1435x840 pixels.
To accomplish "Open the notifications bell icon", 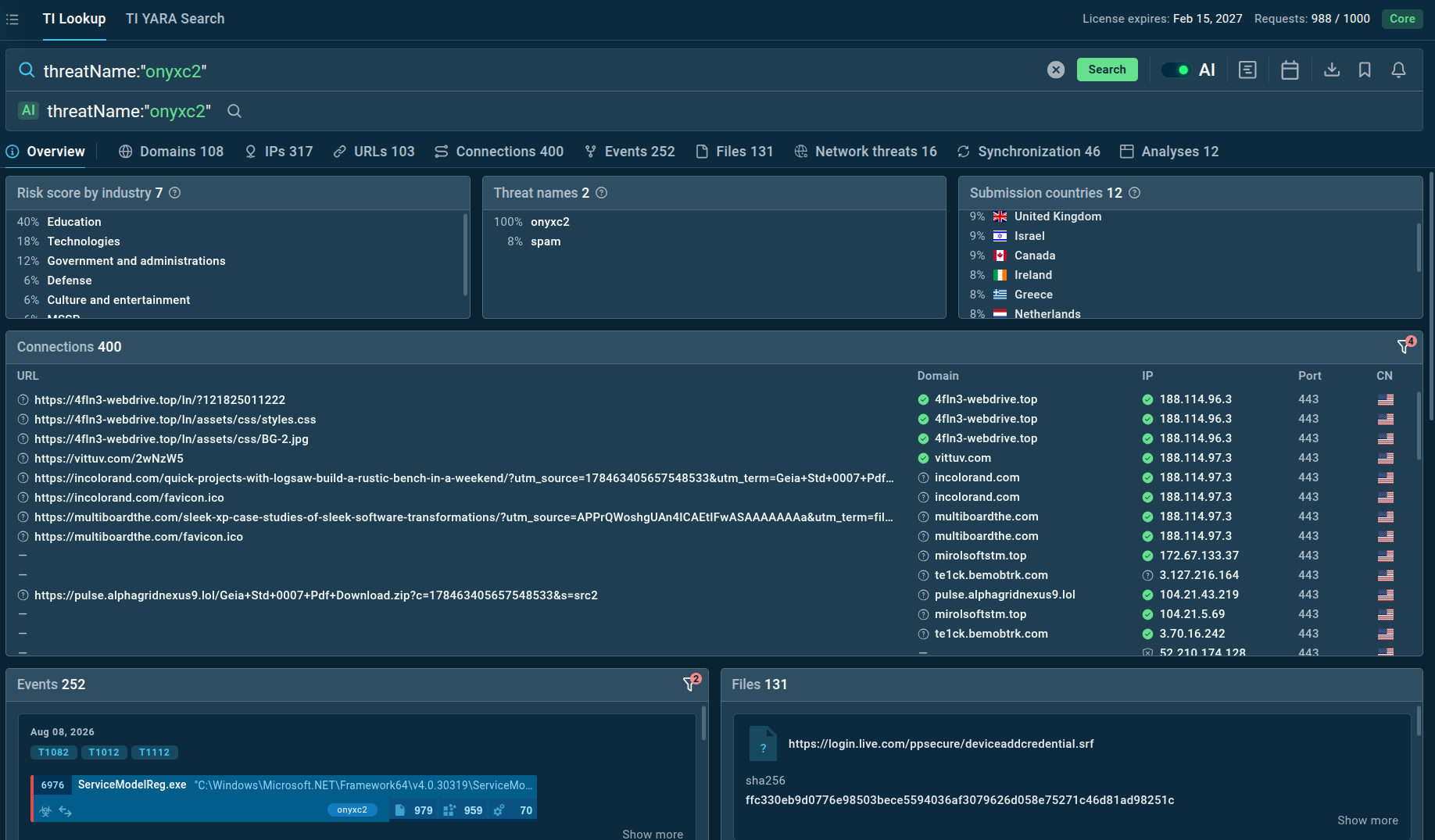I will (x=1398, y=70).
